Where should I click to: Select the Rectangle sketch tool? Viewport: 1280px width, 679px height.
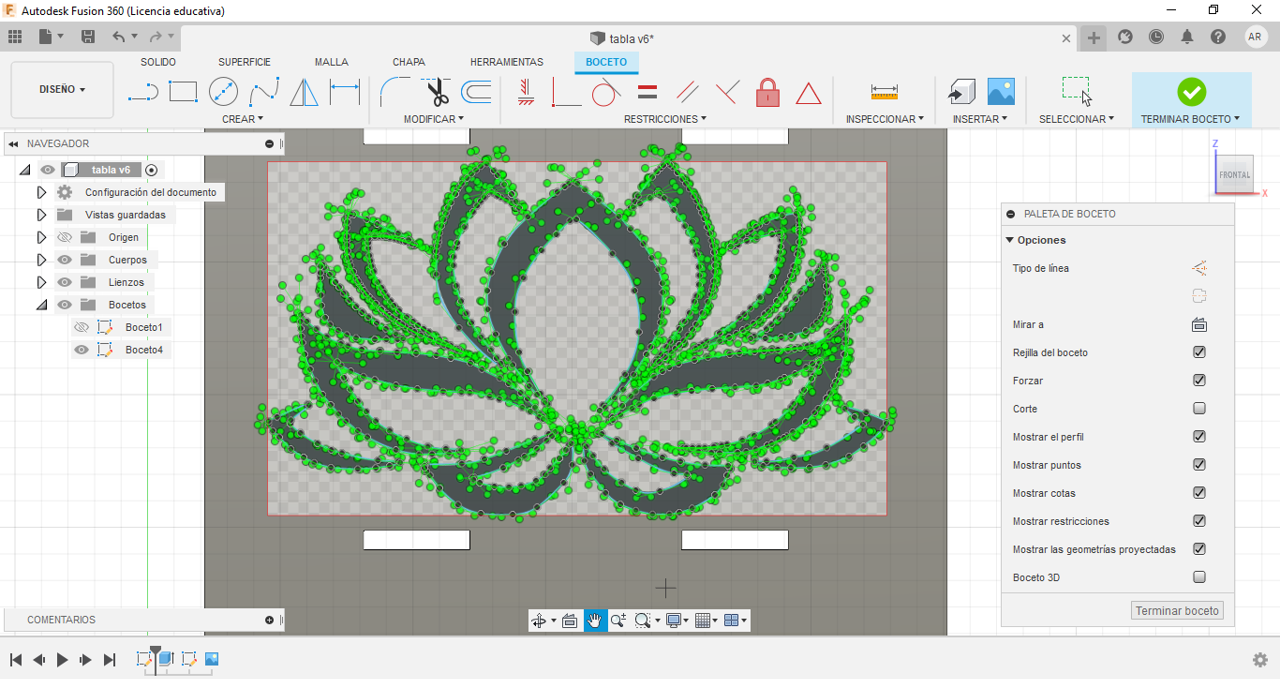[183, 93]
